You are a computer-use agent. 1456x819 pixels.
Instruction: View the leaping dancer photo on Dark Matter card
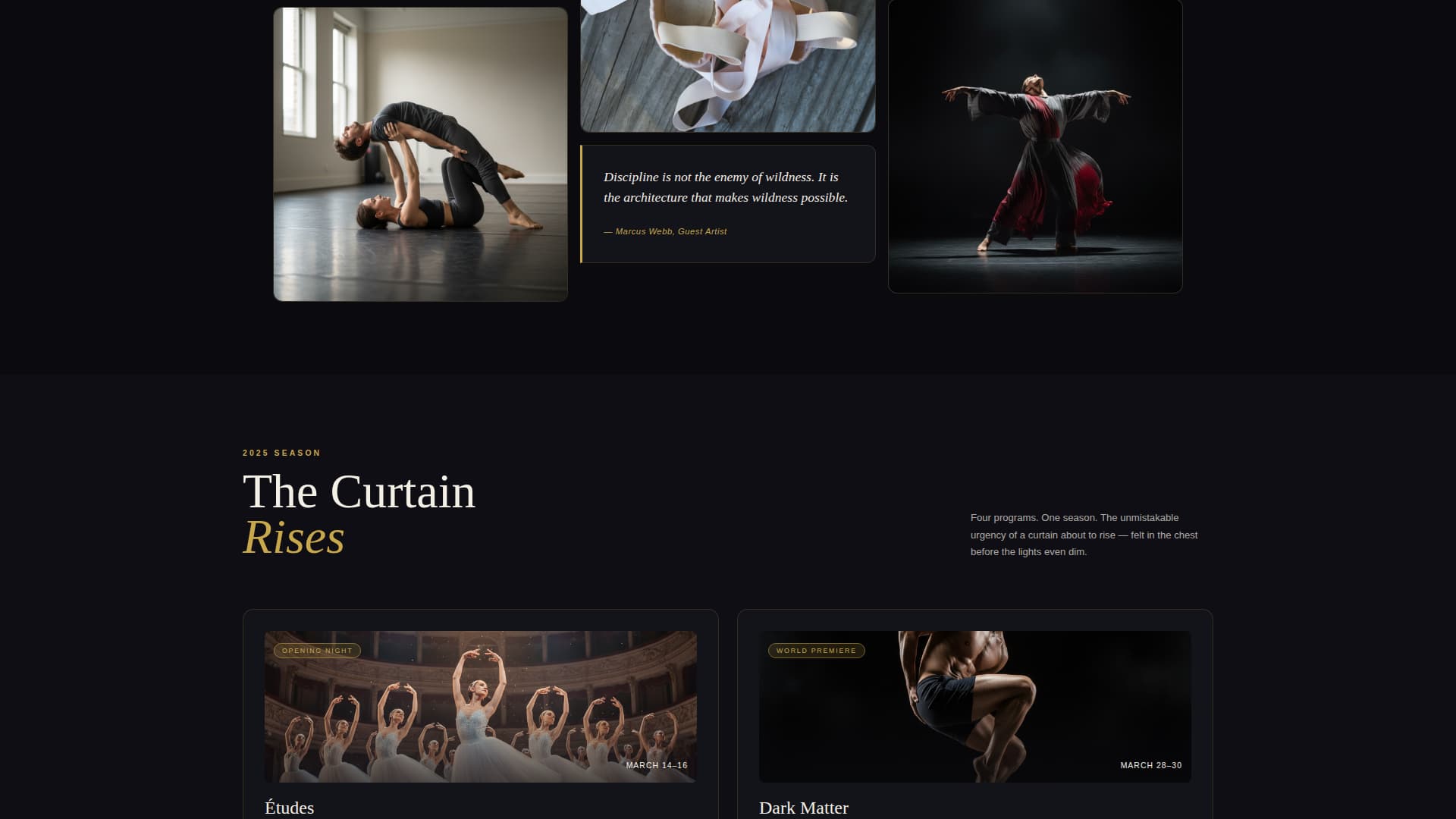click(974, 705)
